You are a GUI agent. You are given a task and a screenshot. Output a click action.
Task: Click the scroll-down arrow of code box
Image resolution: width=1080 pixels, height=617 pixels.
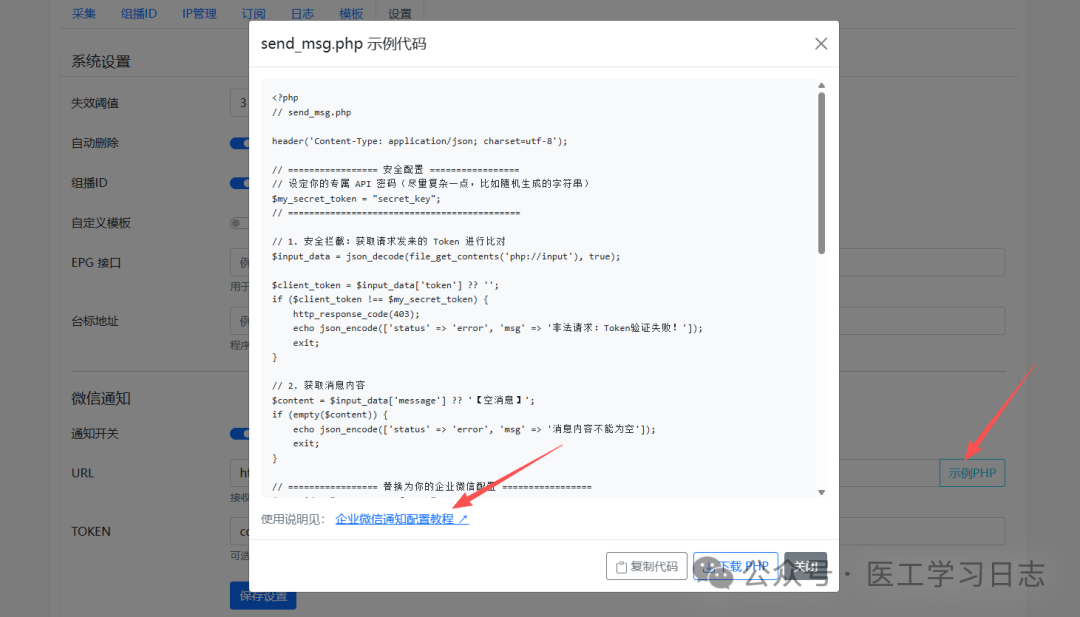point(821,492)
